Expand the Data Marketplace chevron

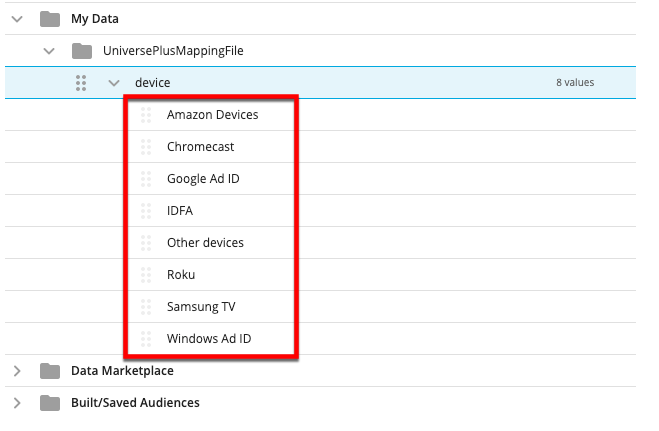[17, 371]
